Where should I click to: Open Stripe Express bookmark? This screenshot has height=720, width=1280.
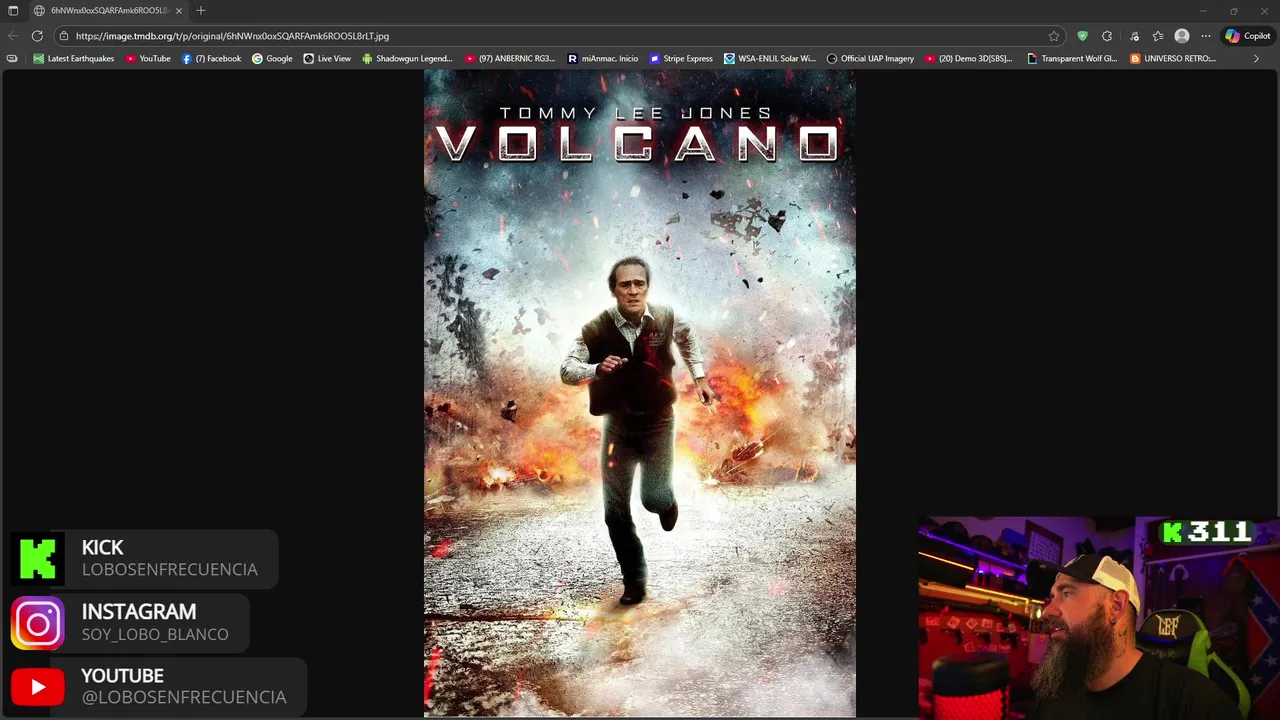pos(681,59)
